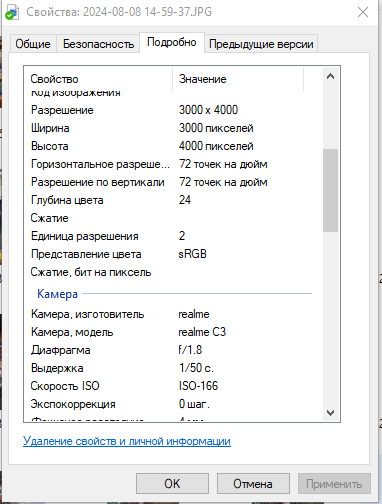This screenshot has width=382, height=504.
Task: Click the sRGB value
Action: point(193,254)
